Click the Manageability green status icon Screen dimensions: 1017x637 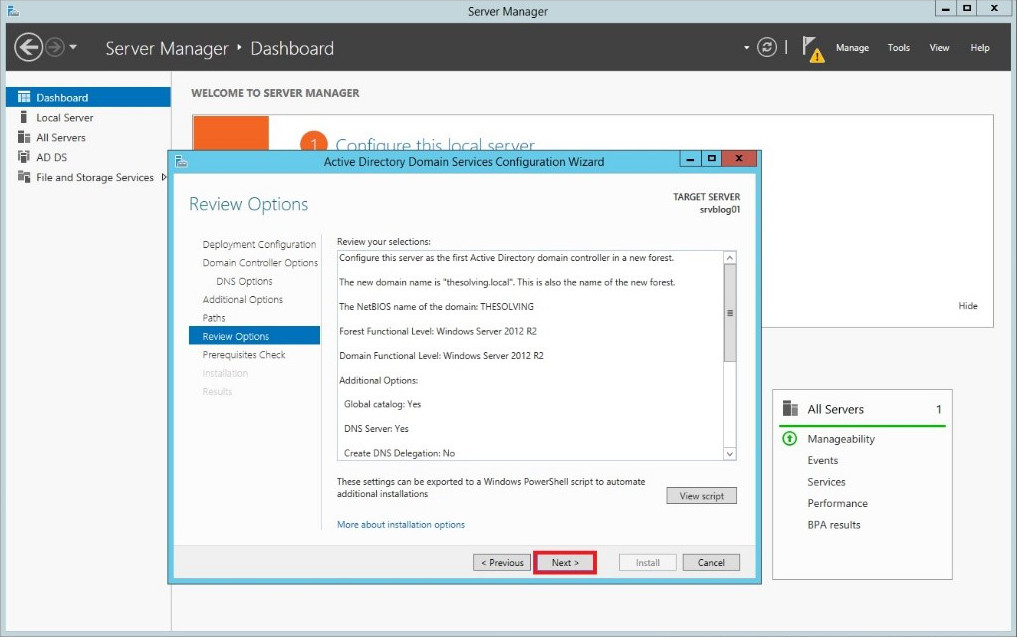(789, 439)
